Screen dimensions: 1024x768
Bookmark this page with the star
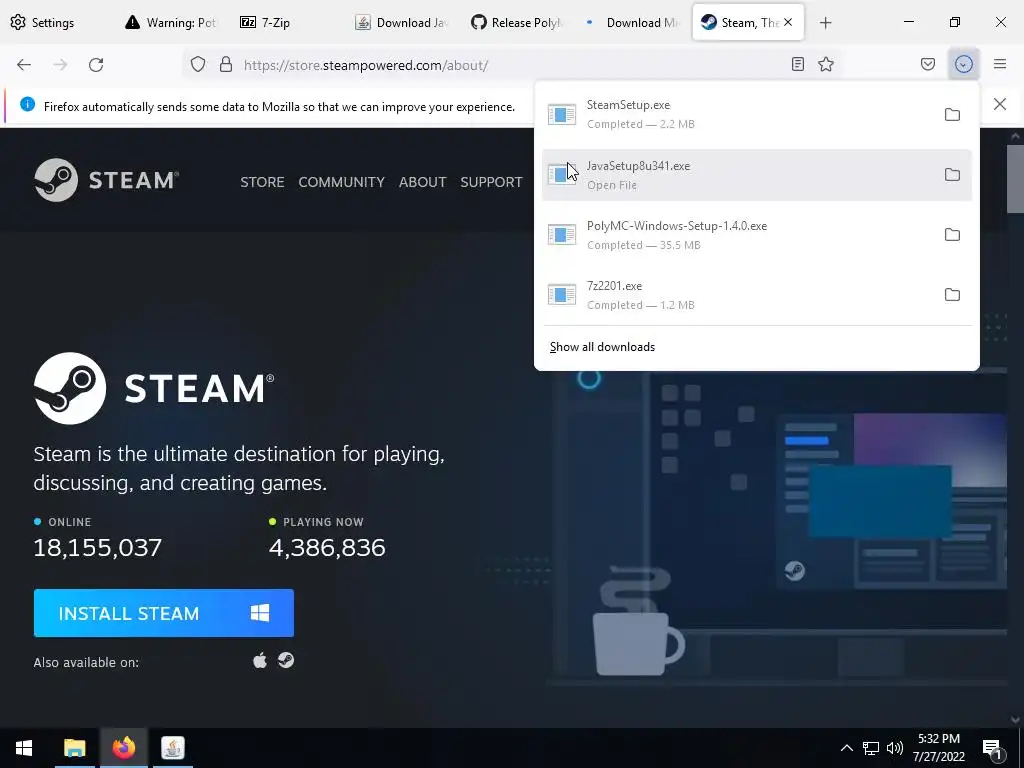[826, 64]
